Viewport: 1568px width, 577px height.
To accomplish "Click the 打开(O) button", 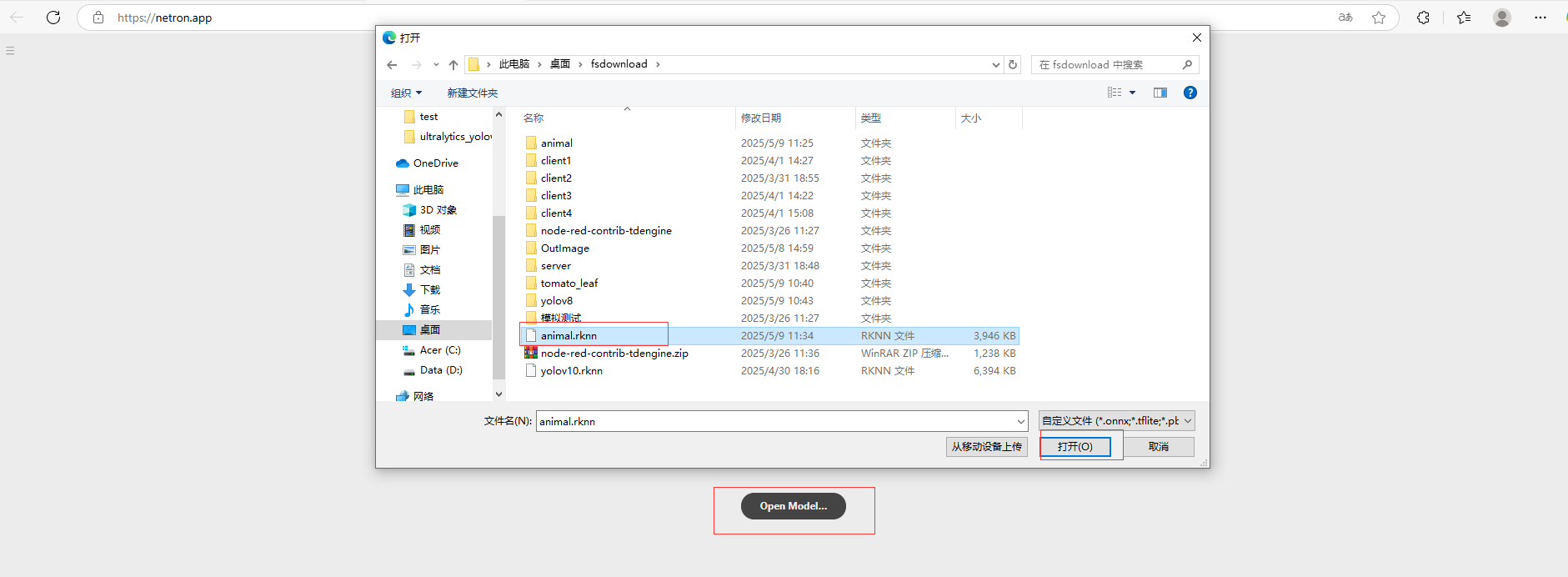I will pos(1075,447).
